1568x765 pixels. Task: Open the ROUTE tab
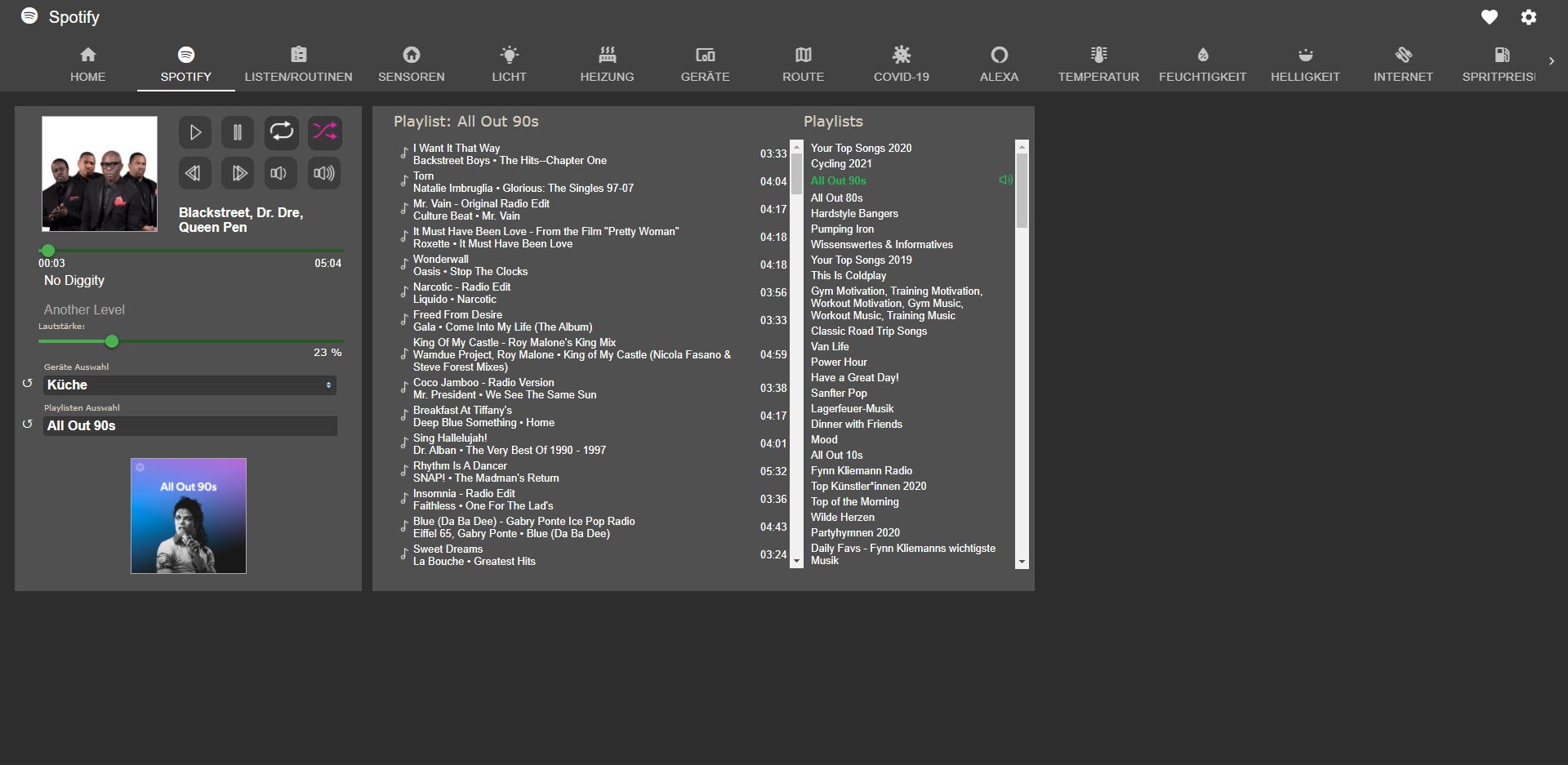click(804, 65)
